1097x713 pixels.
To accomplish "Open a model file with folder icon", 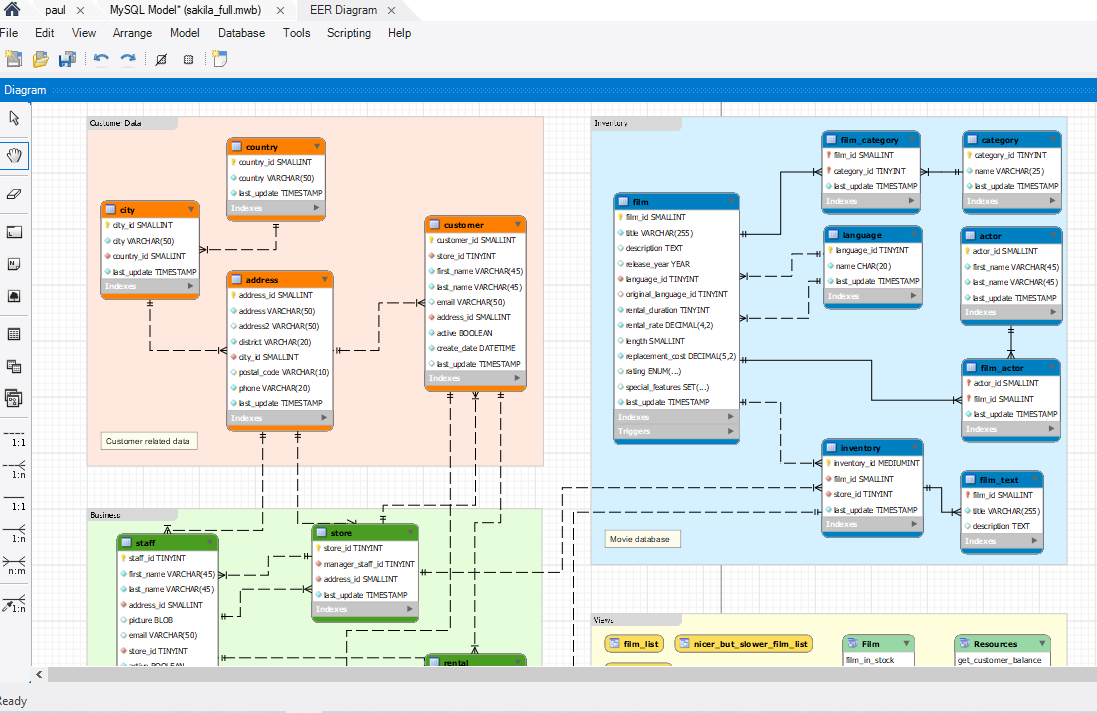I will [x=41, y=59].
